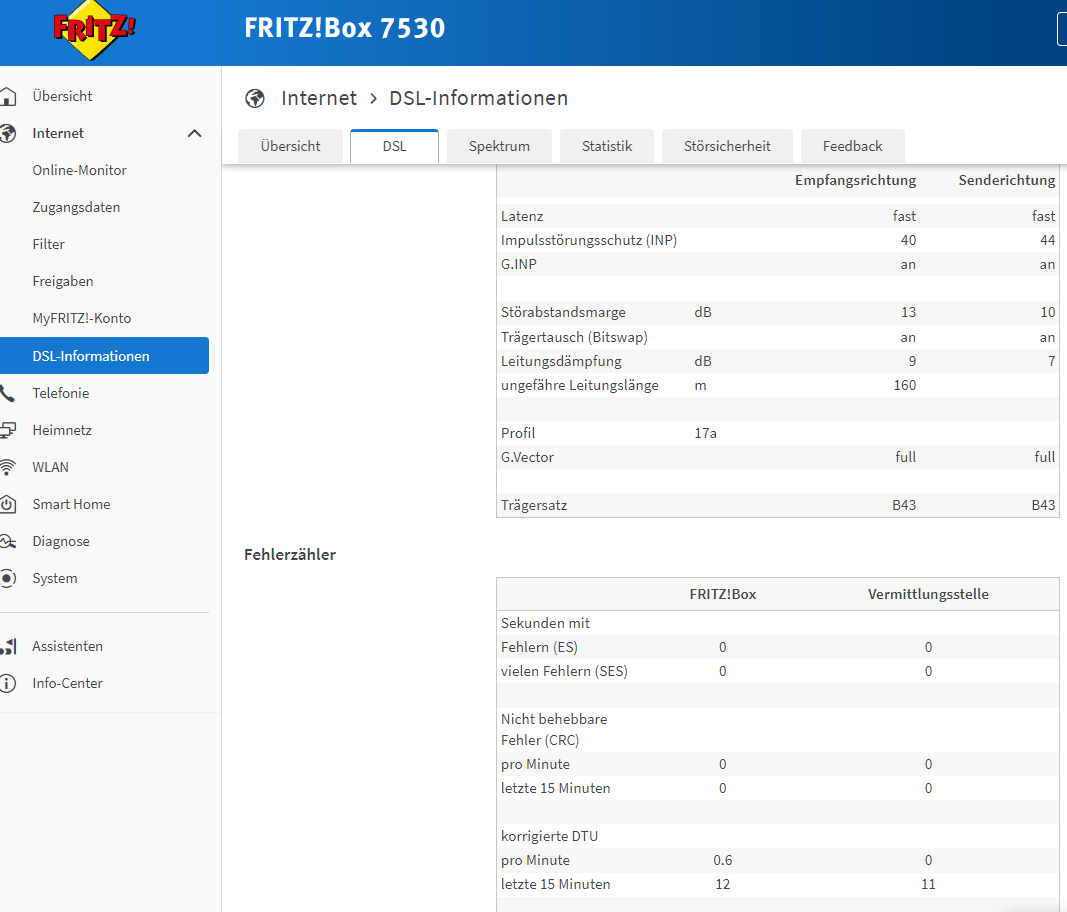Click the Info-Center info icon
Viewport: 1067px width, 912px height.
click(x=7, y=683)
